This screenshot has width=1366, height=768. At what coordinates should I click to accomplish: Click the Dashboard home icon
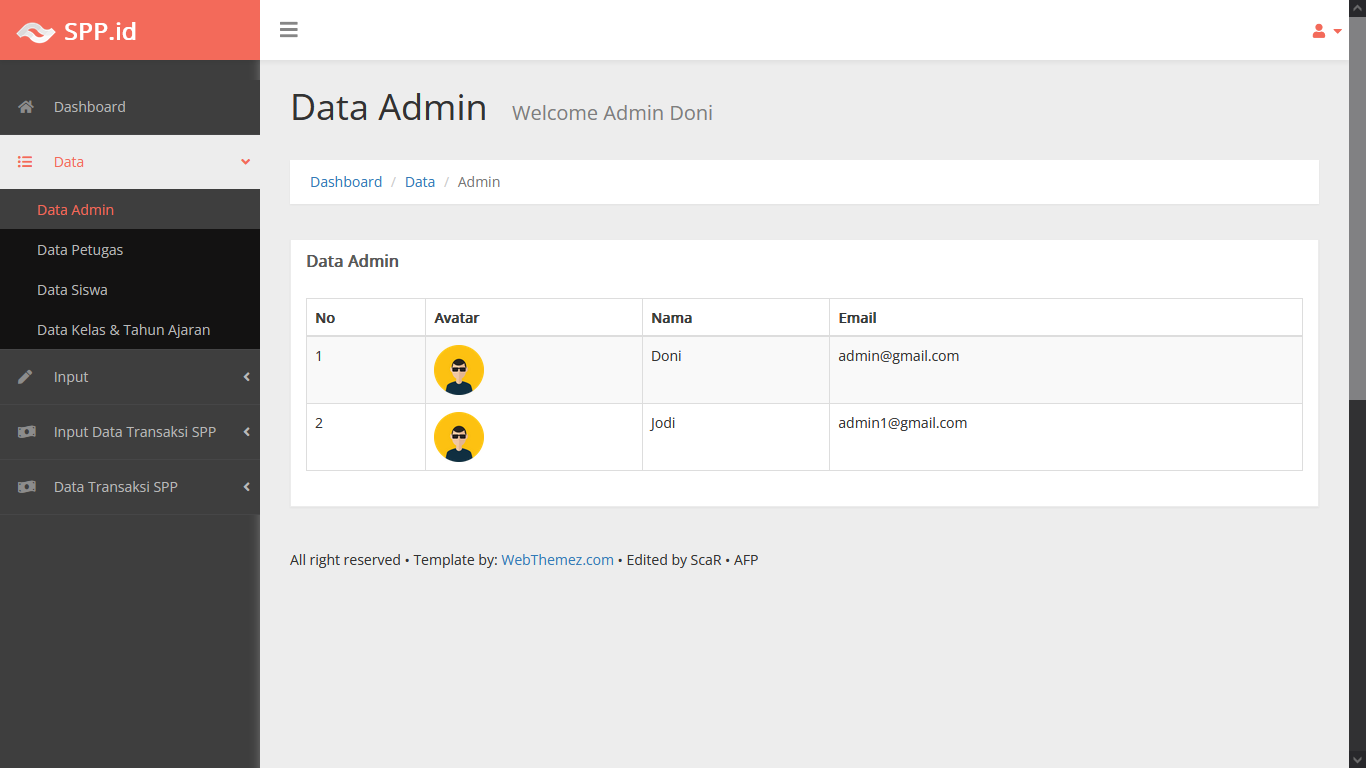pos(26,107)
